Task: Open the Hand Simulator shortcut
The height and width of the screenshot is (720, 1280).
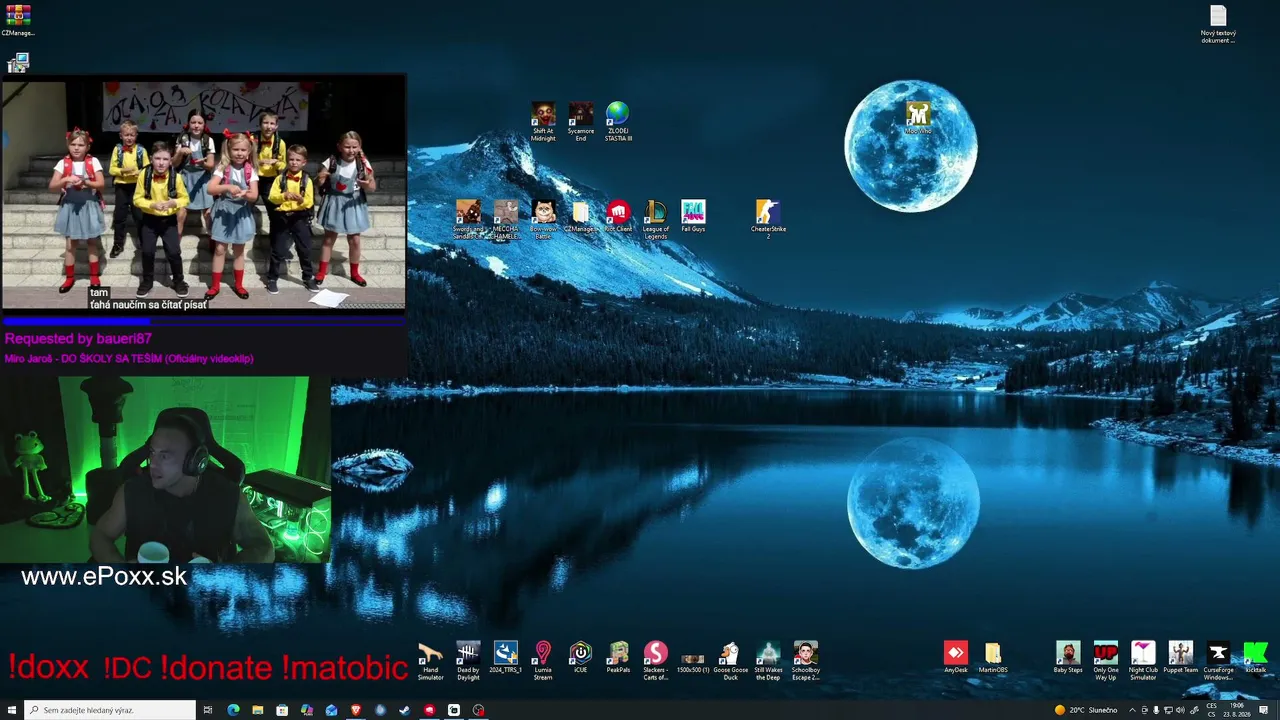Action: click(431, 661)
